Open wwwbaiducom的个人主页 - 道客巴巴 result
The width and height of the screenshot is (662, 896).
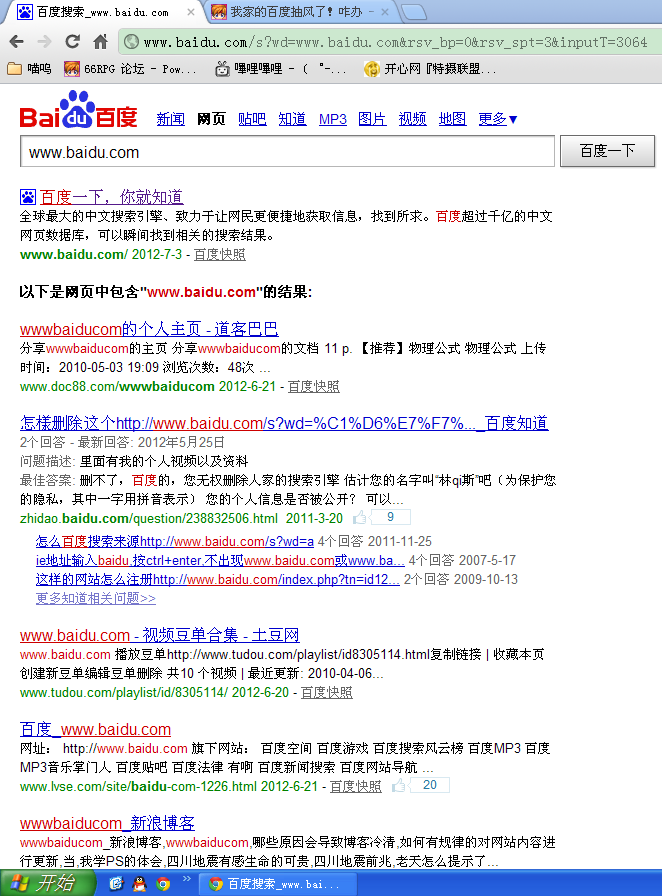click(x=149, y=329)
